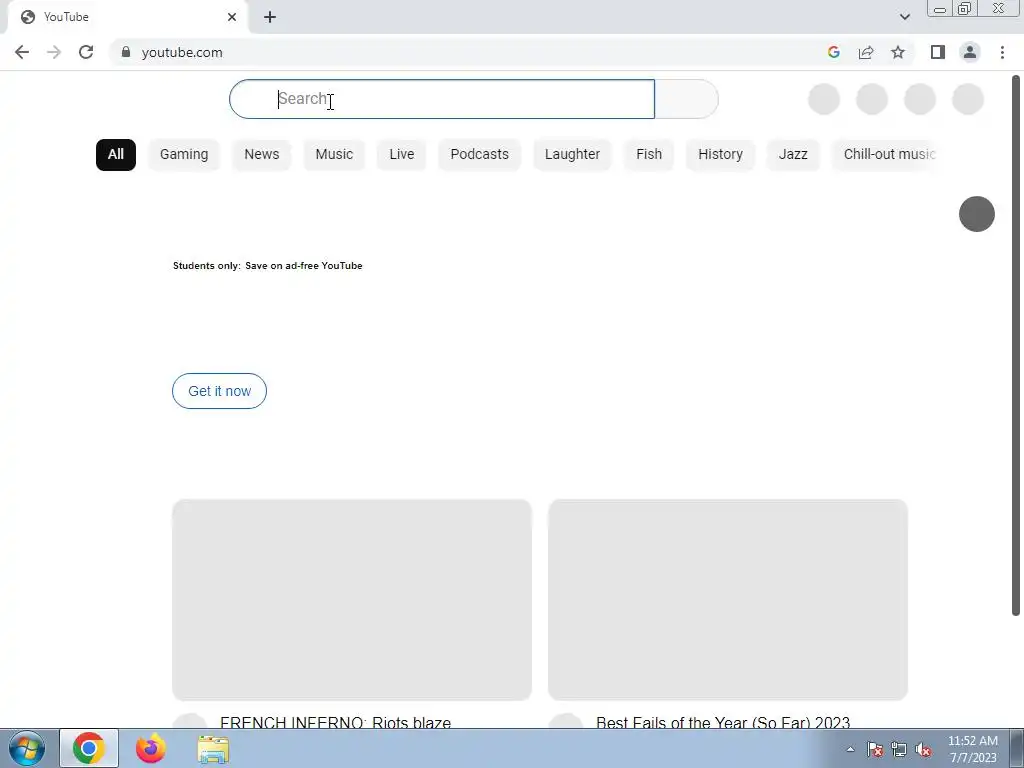Click the search submit button beside the search box
Screen dimensions: 1024x768
click(x=686, y=99)
